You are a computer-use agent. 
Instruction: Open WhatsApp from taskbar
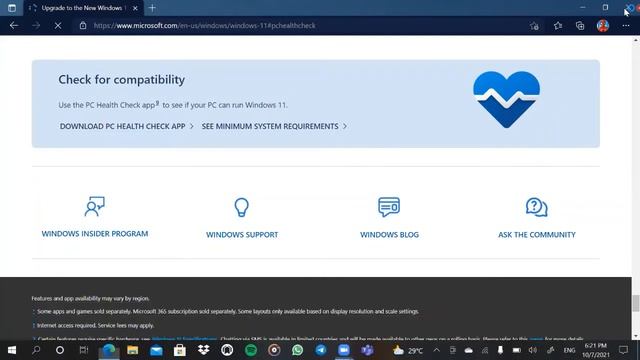(x=298, y=350)
